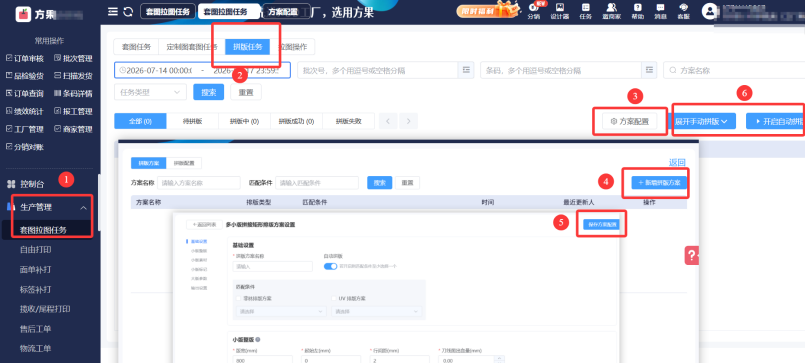Open the 请选择 dropdown under UV 排版方案
This screenshot has height=363, width=805.
377,311
